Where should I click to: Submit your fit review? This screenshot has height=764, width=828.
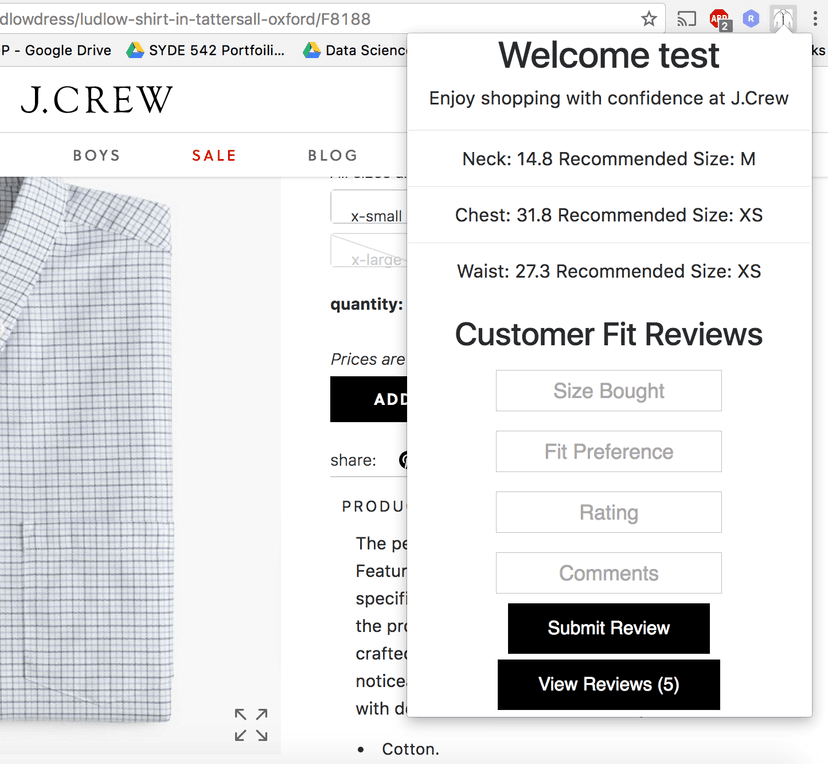pyautogui.click(x=608, y=628)
